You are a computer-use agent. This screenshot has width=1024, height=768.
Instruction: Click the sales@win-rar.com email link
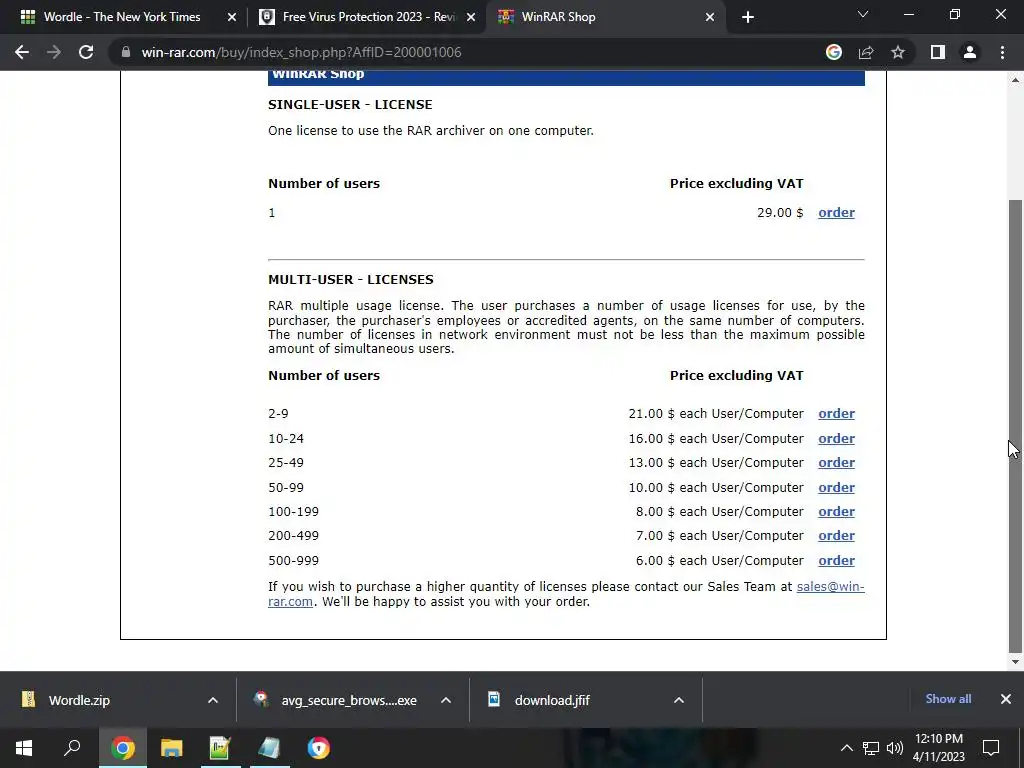pos(830,586)
